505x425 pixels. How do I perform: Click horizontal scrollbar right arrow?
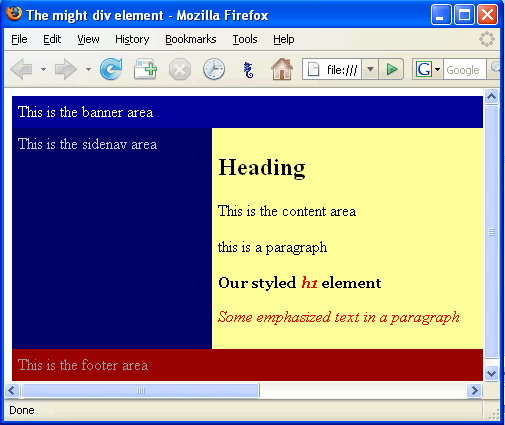[x=474, y=390]
